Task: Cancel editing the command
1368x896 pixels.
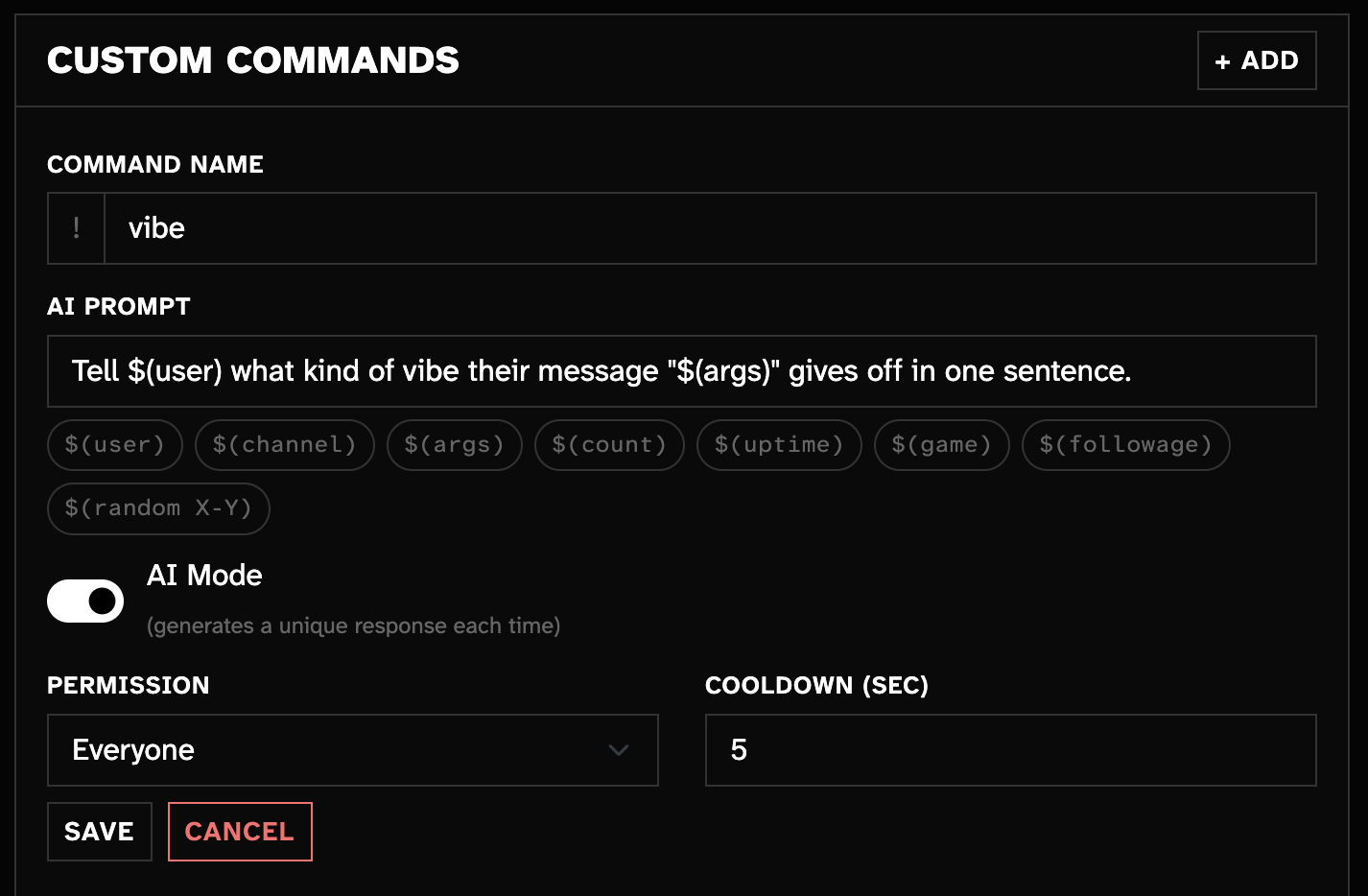Action: click(x=240, y=831)
